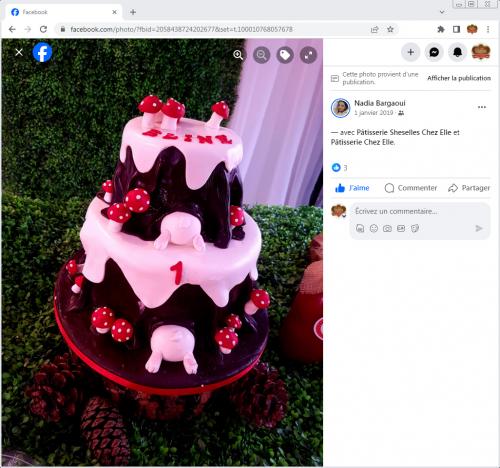Send the comment with arrow icon

tap(479, 228)
